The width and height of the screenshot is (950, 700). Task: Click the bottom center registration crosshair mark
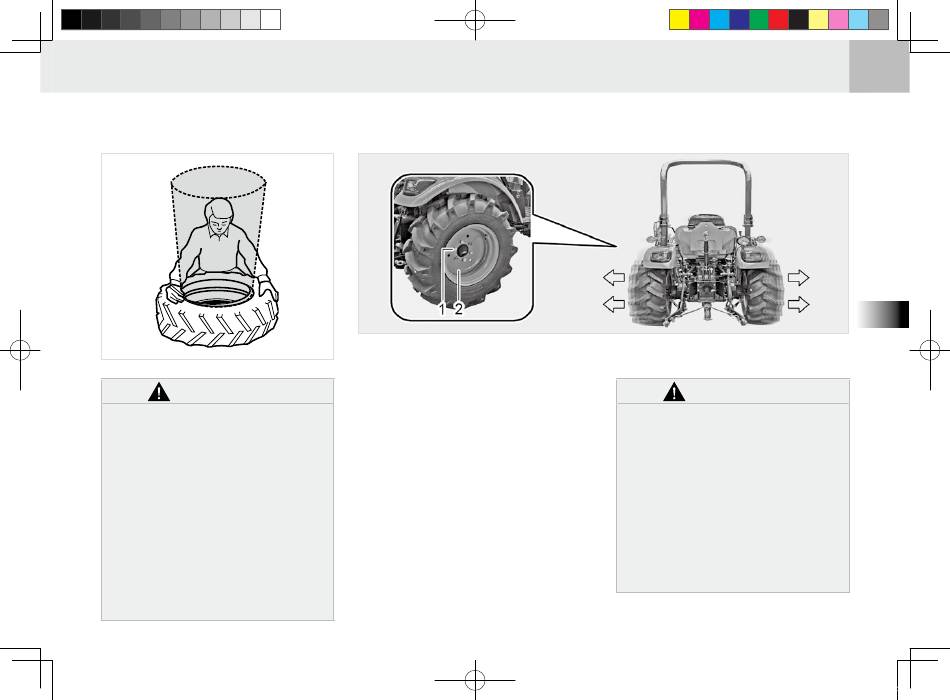475,680
